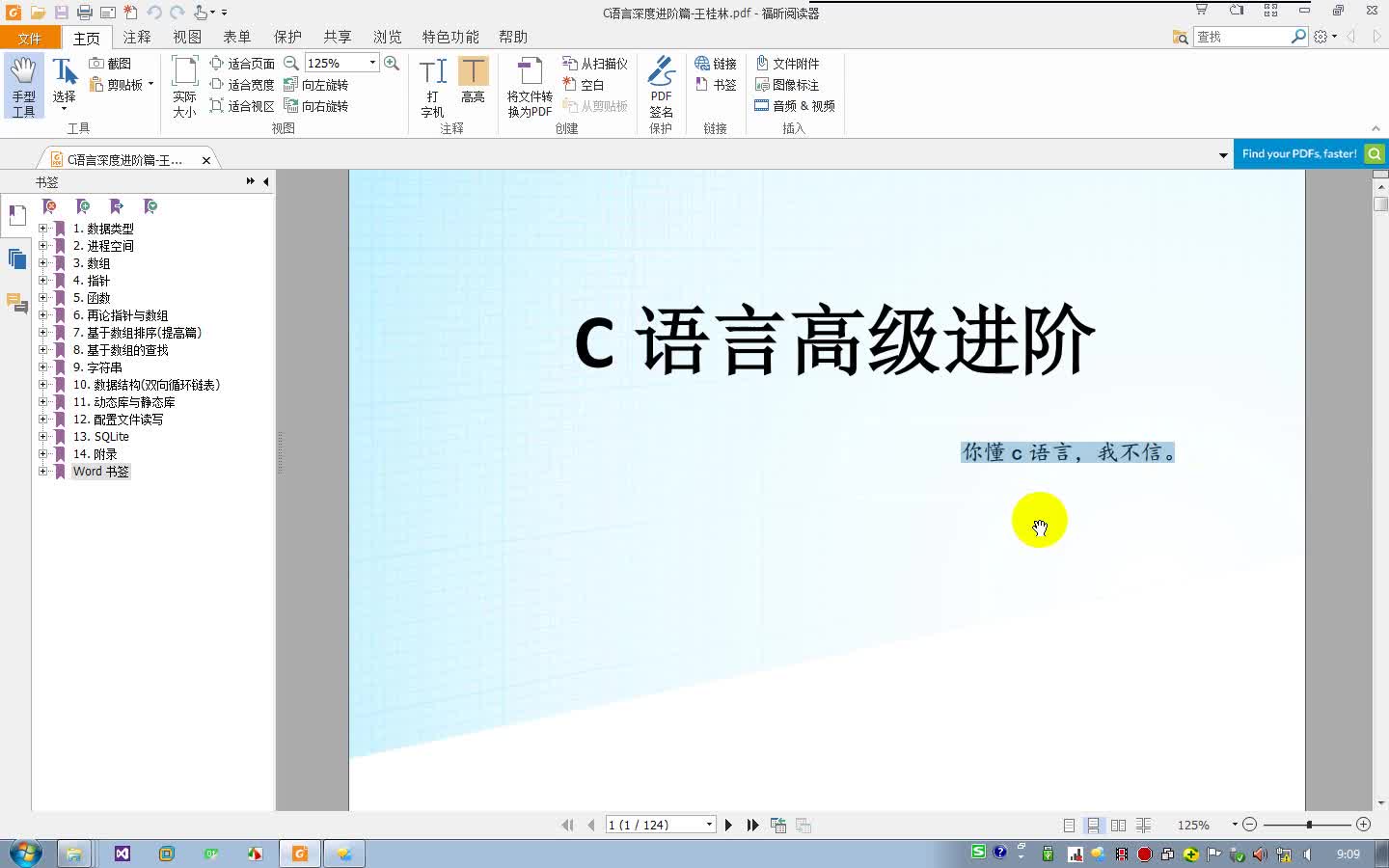
Task: Insert Image Annotation (图像标注)
Action: point(786,85)
